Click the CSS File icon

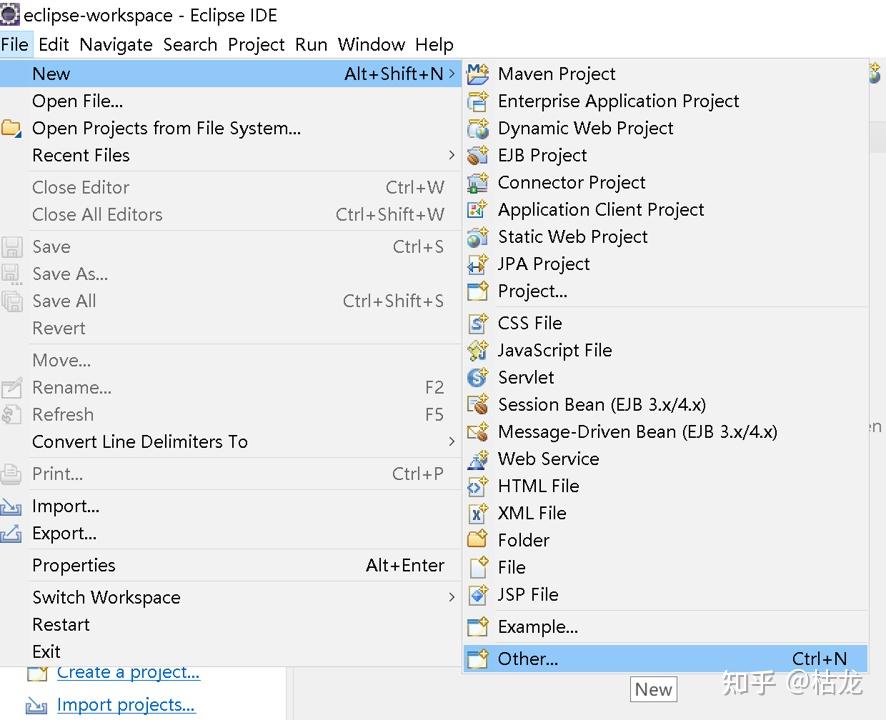[x=478, y=323]
